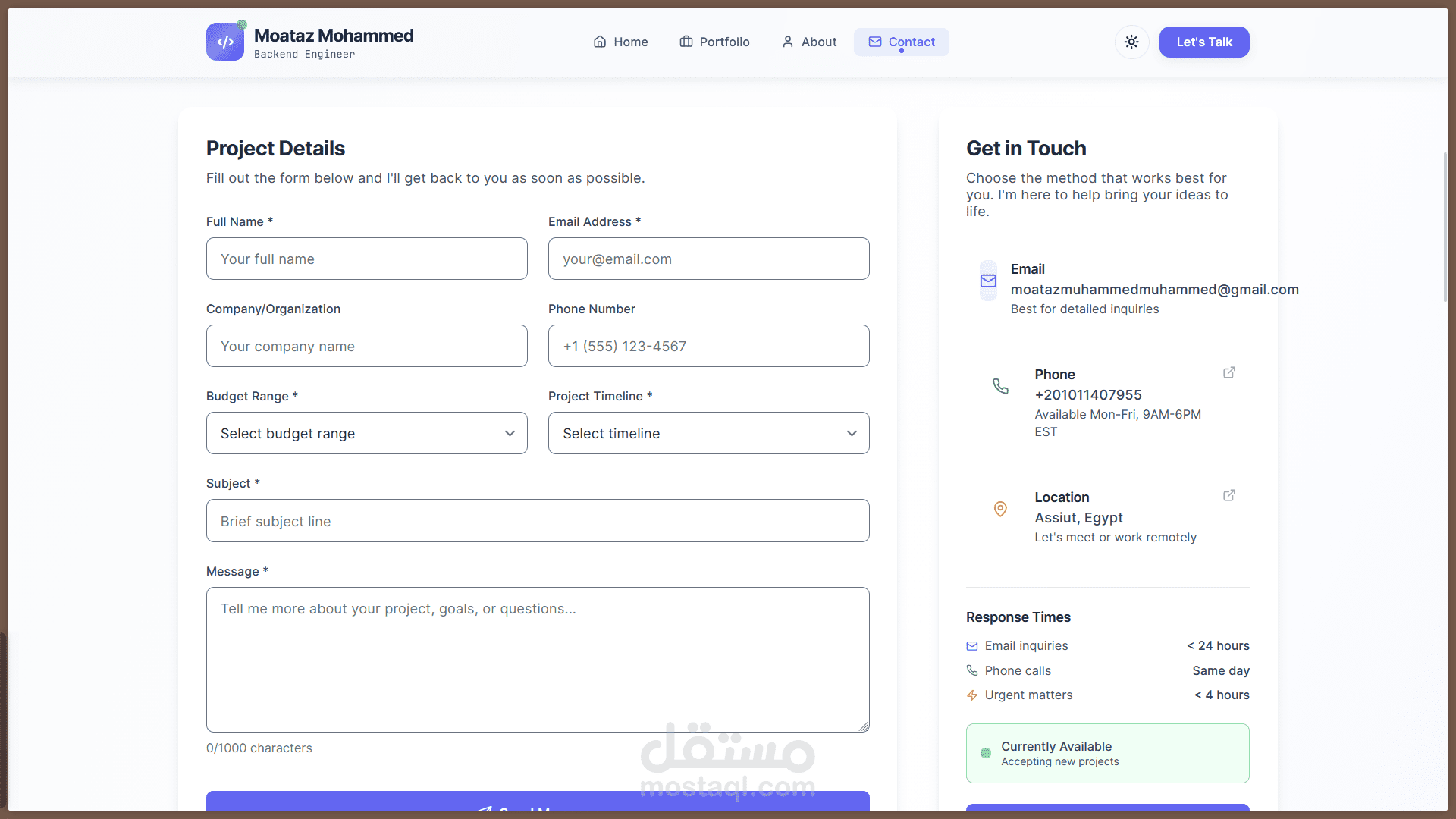The image size is (1456, 819).
Task: Click the Location pin icon
Action: 1000,509
